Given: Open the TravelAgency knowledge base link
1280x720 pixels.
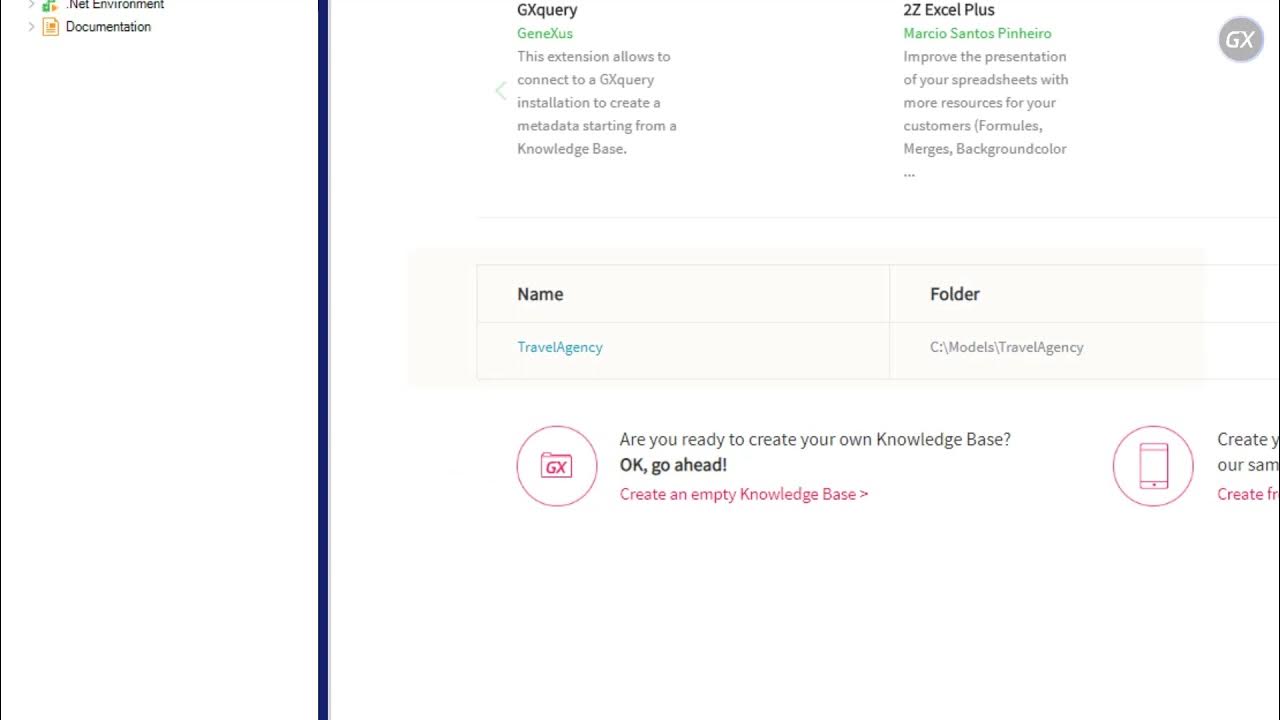Looking at the screenshot, I should [560, 347].
